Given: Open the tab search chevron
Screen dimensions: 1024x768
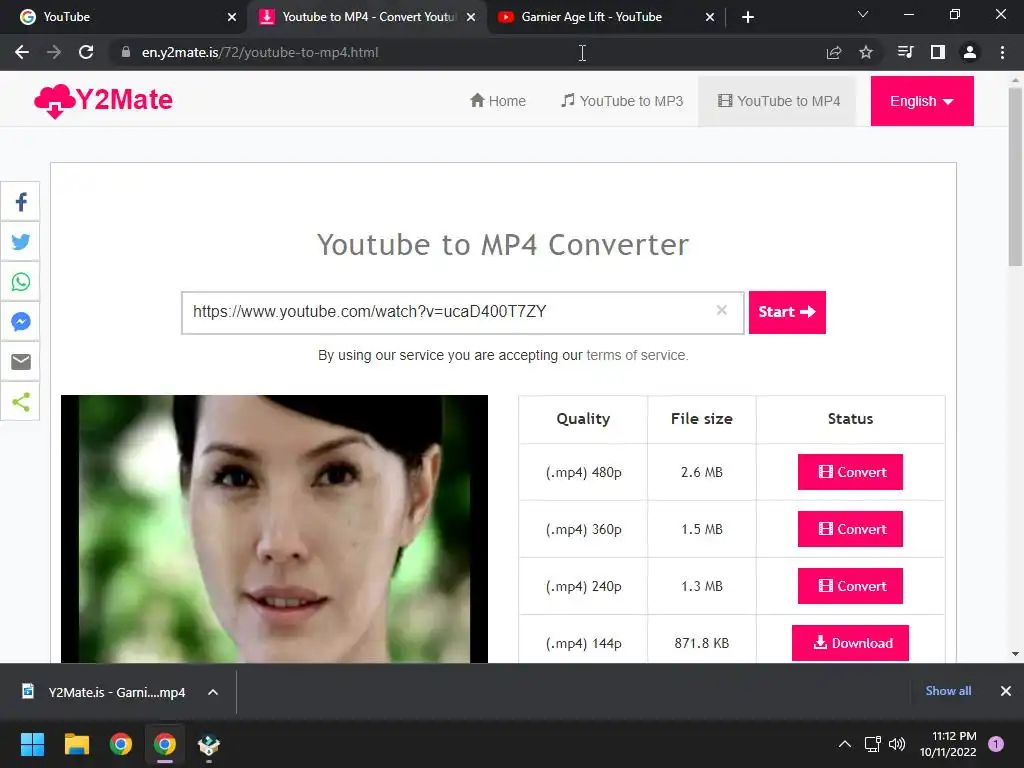Looking at the screenshot, I should (x=863, y=14).
